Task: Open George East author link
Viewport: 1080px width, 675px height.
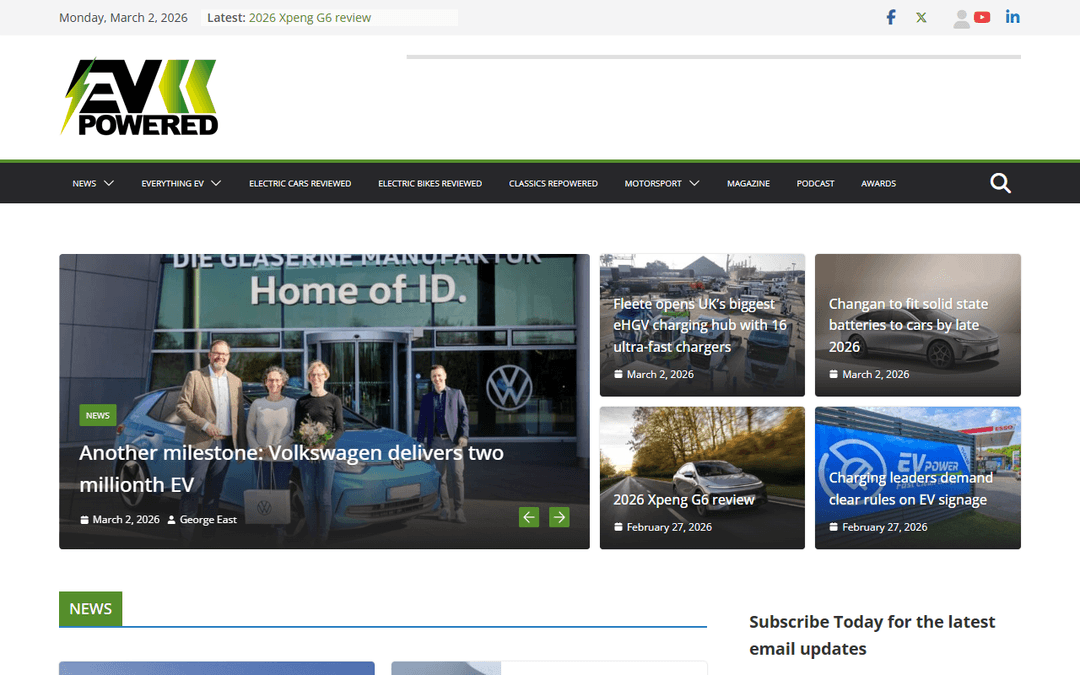Action: coord(207,519)
